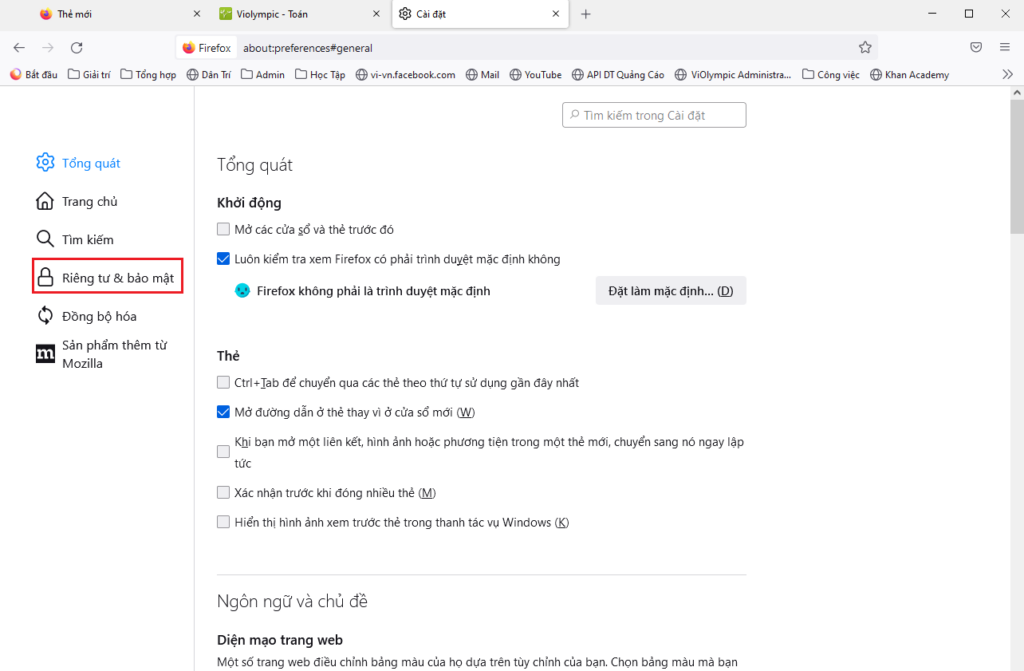Open the Pocket save icon
Screen dimensions: 1024x671
point(976,47)
